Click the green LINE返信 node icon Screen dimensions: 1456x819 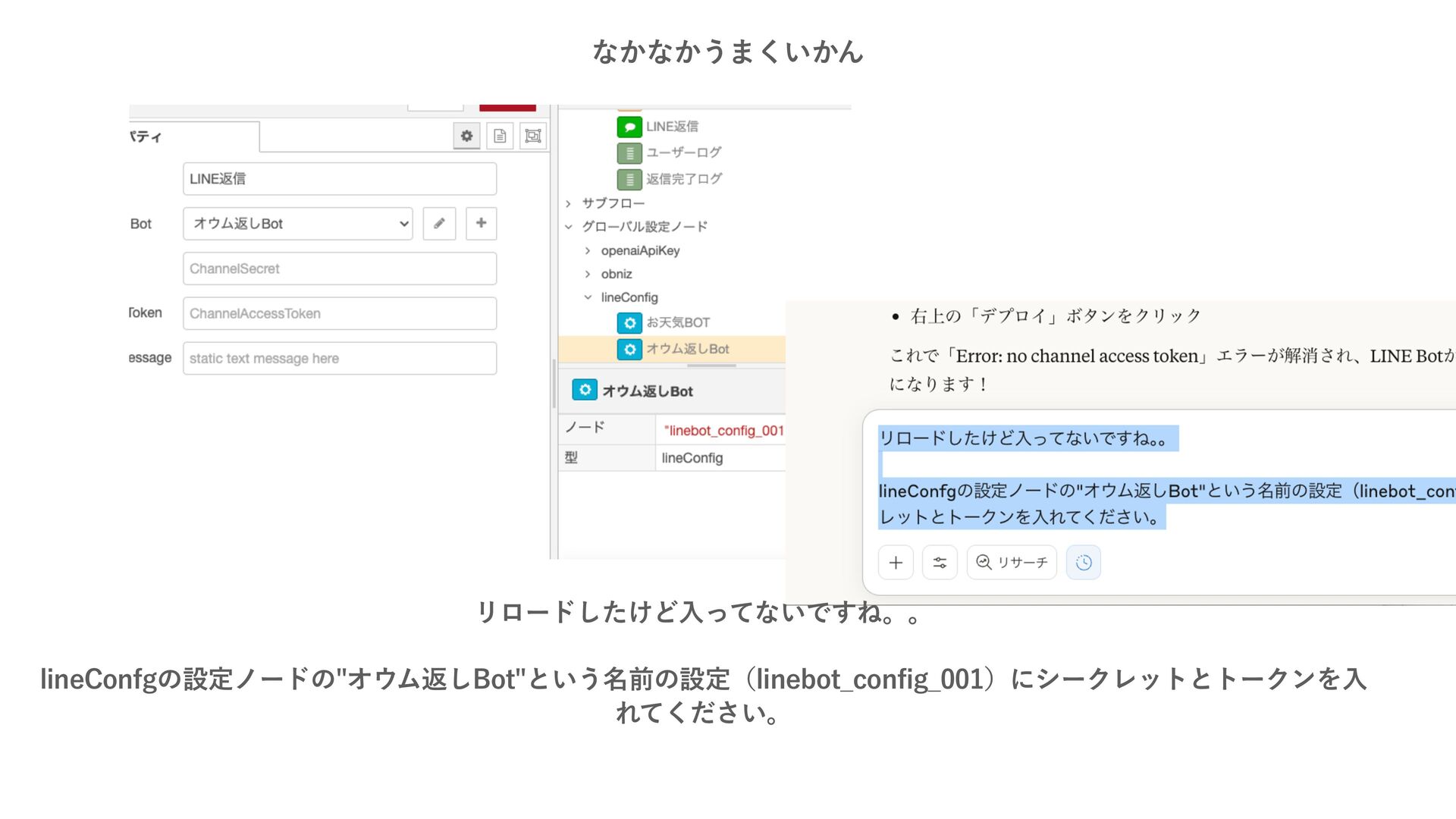point(629,127)
